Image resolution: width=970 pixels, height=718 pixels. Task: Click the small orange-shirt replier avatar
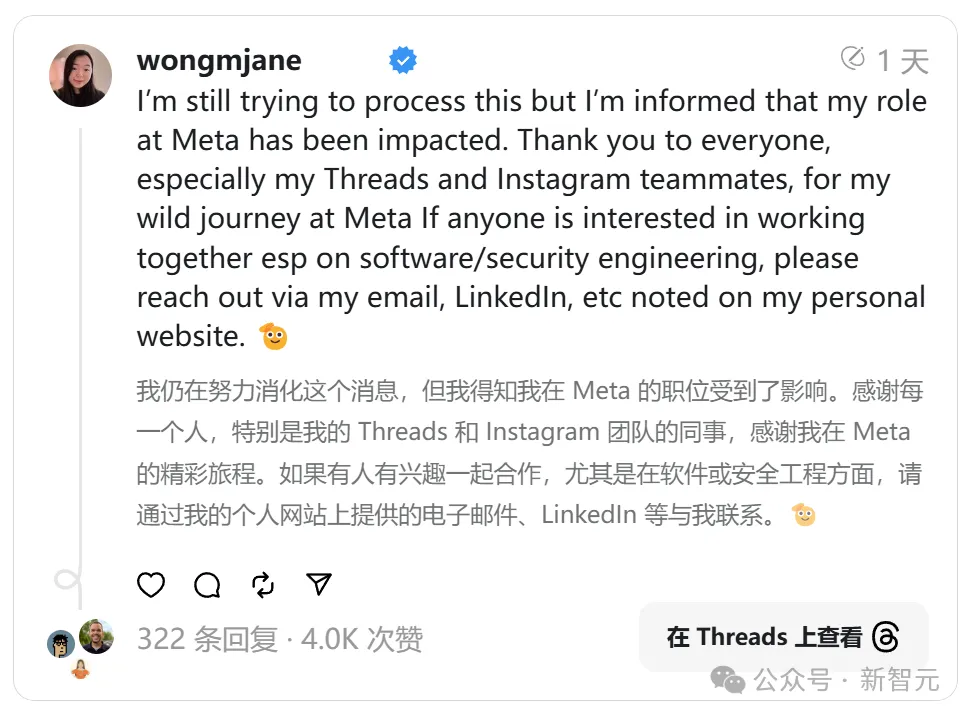[x=80, y=669]
